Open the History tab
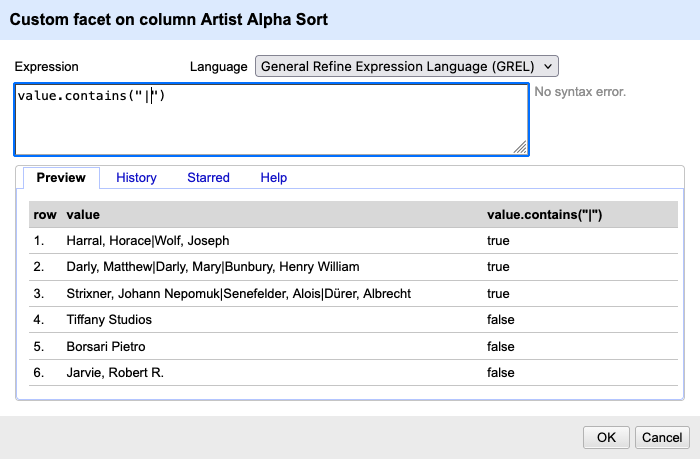 (136, 178)
